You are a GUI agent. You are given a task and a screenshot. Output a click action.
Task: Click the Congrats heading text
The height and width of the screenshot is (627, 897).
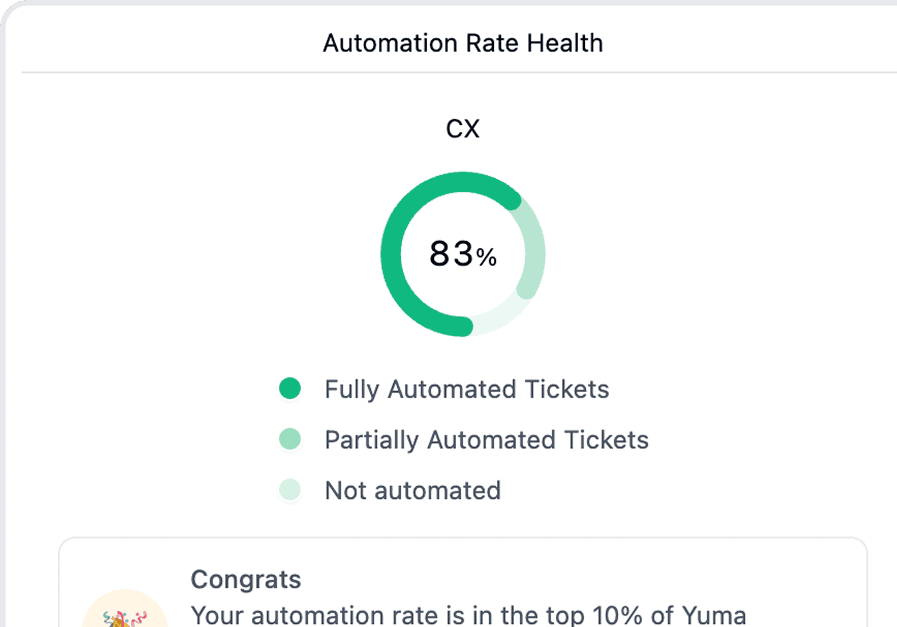[245, 580]
